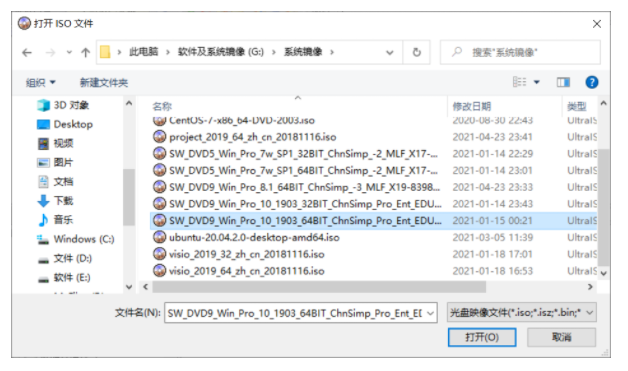
Task: Select 此电脑 in the address path
Action: pyautogui.click(x=143, y=52)
